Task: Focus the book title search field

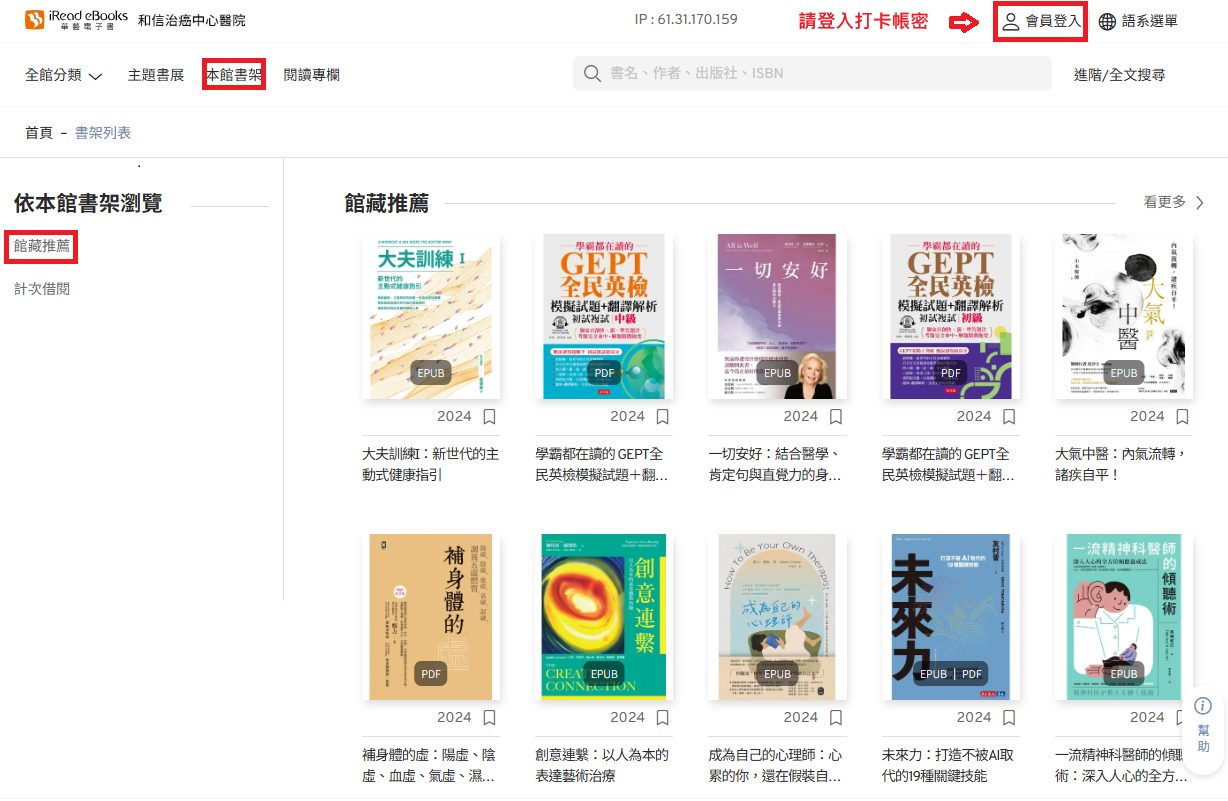Action: 820,74
